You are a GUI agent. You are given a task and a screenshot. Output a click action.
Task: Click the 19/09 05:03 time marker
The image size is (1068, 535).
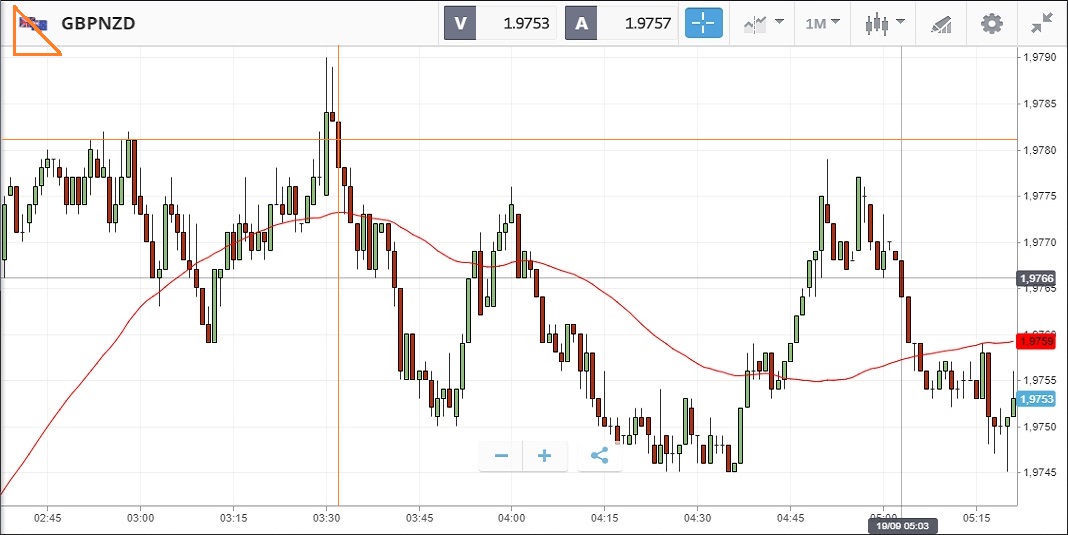click(901, 526)
